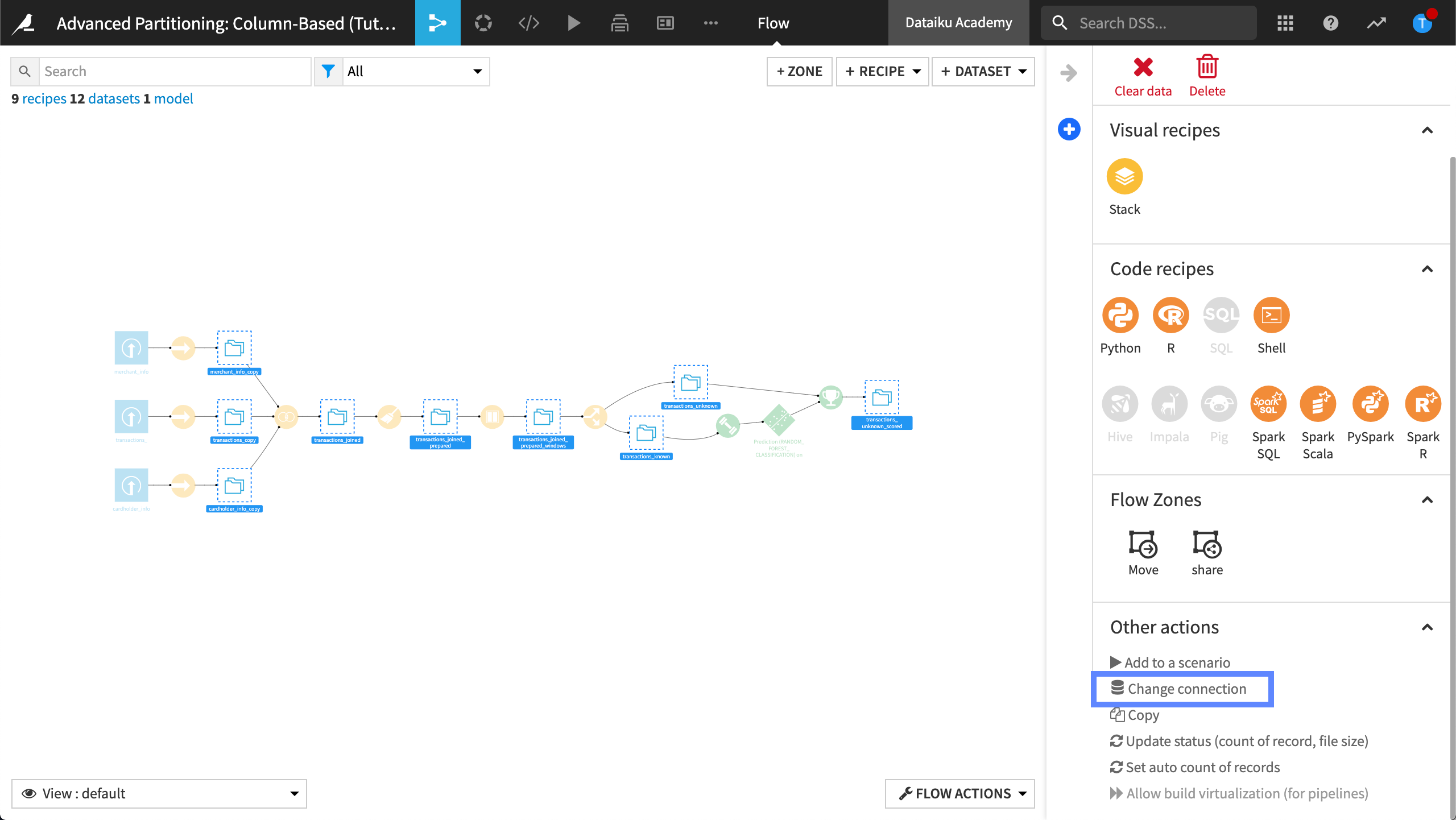The width and height of the screenshot is (1456, 820).
Task: Click the Copy action
Action: click(x=1135, y=715)
